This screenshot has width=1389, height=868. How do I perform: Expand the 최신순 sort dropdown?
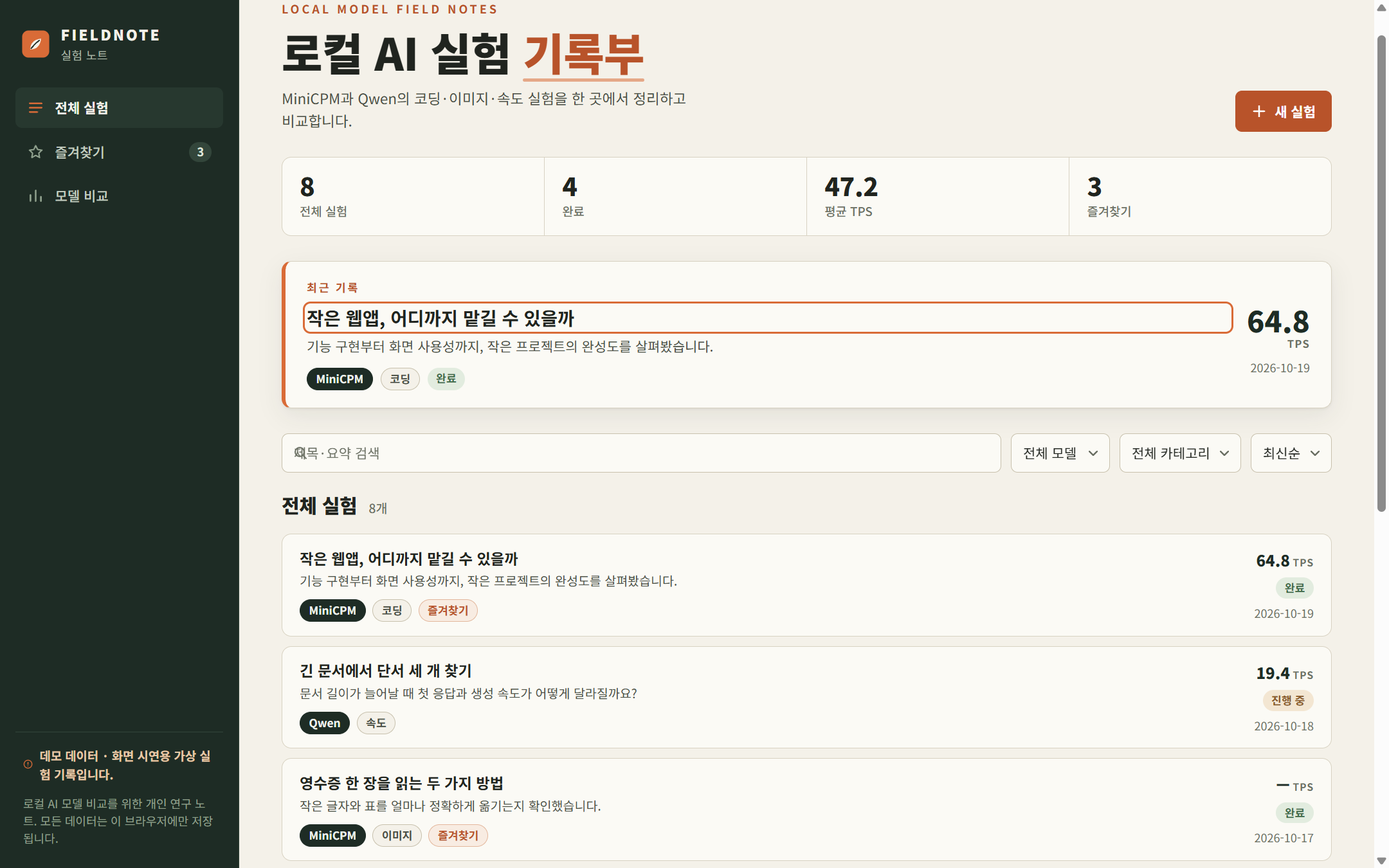[1291, 453]
